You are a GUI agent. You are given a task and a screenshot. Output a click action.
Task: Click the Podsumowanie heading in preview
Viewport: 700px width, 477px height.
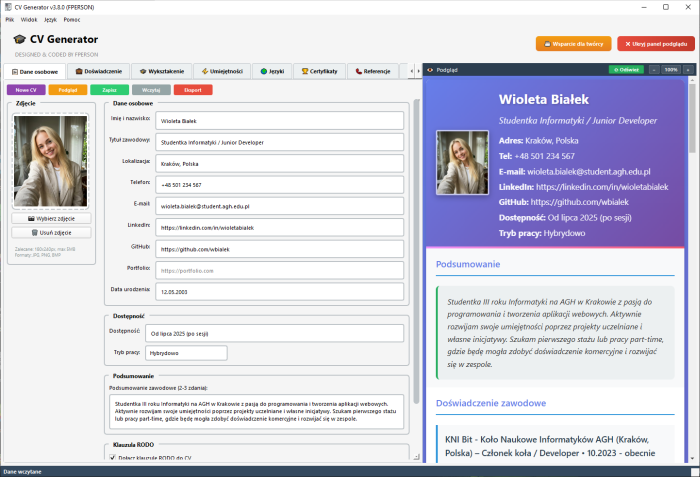[x=468, y=264]
